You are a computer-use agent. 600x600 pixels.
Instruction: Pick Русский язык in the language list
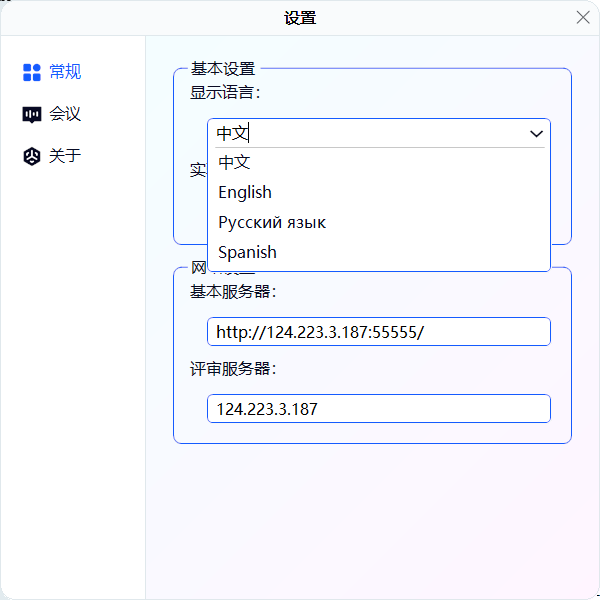click(x=272, y=222)
